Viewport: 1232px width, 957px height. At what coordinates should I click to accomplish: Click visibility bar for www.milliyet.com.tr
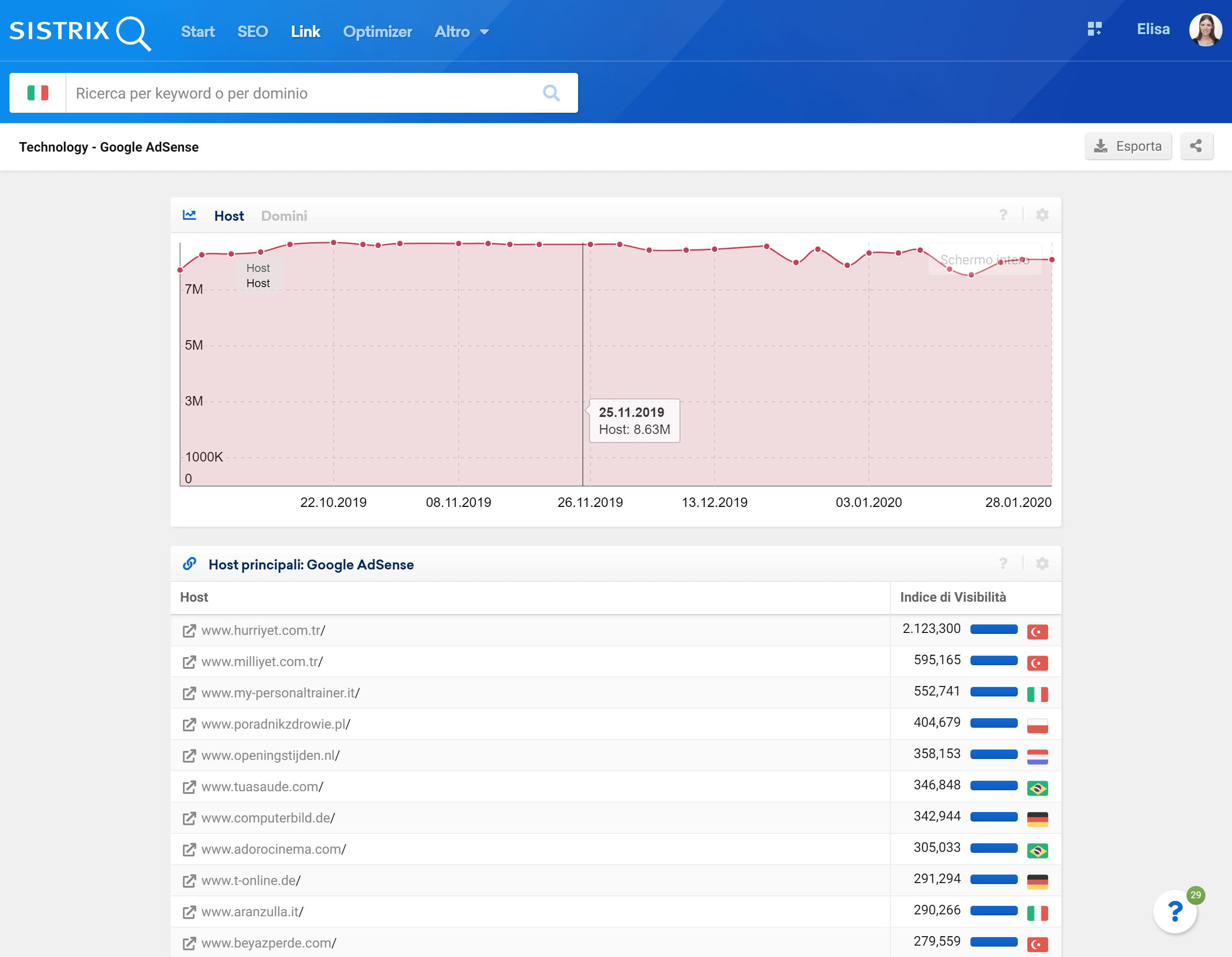pos(993,661)
